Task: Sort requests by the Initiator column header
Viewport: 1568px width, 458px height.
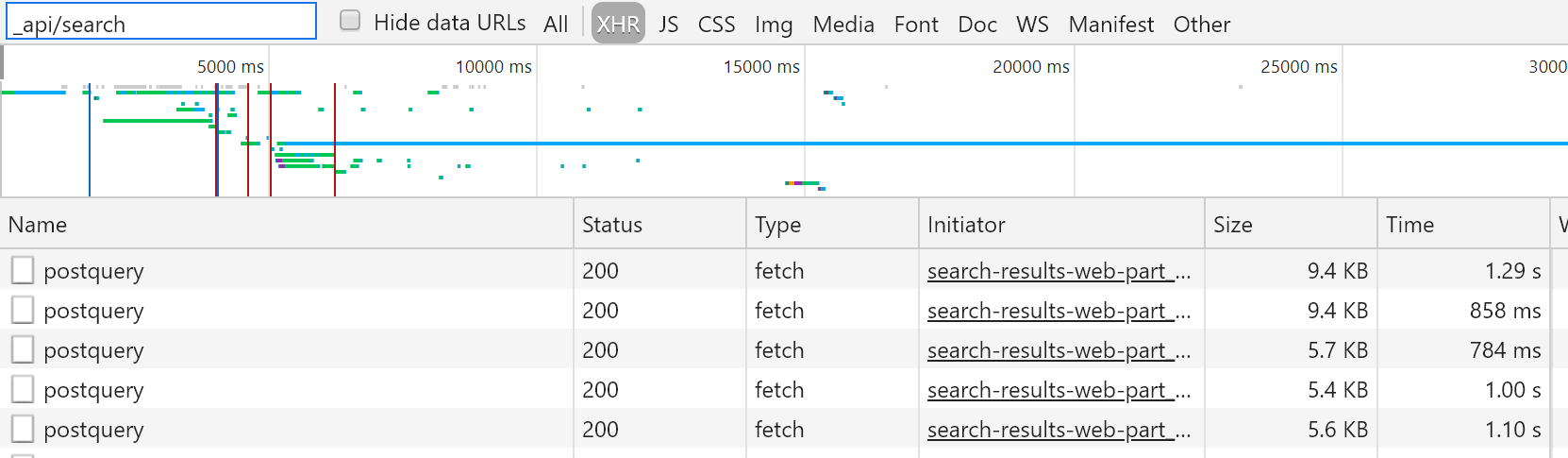Action: coord(1061,225)
